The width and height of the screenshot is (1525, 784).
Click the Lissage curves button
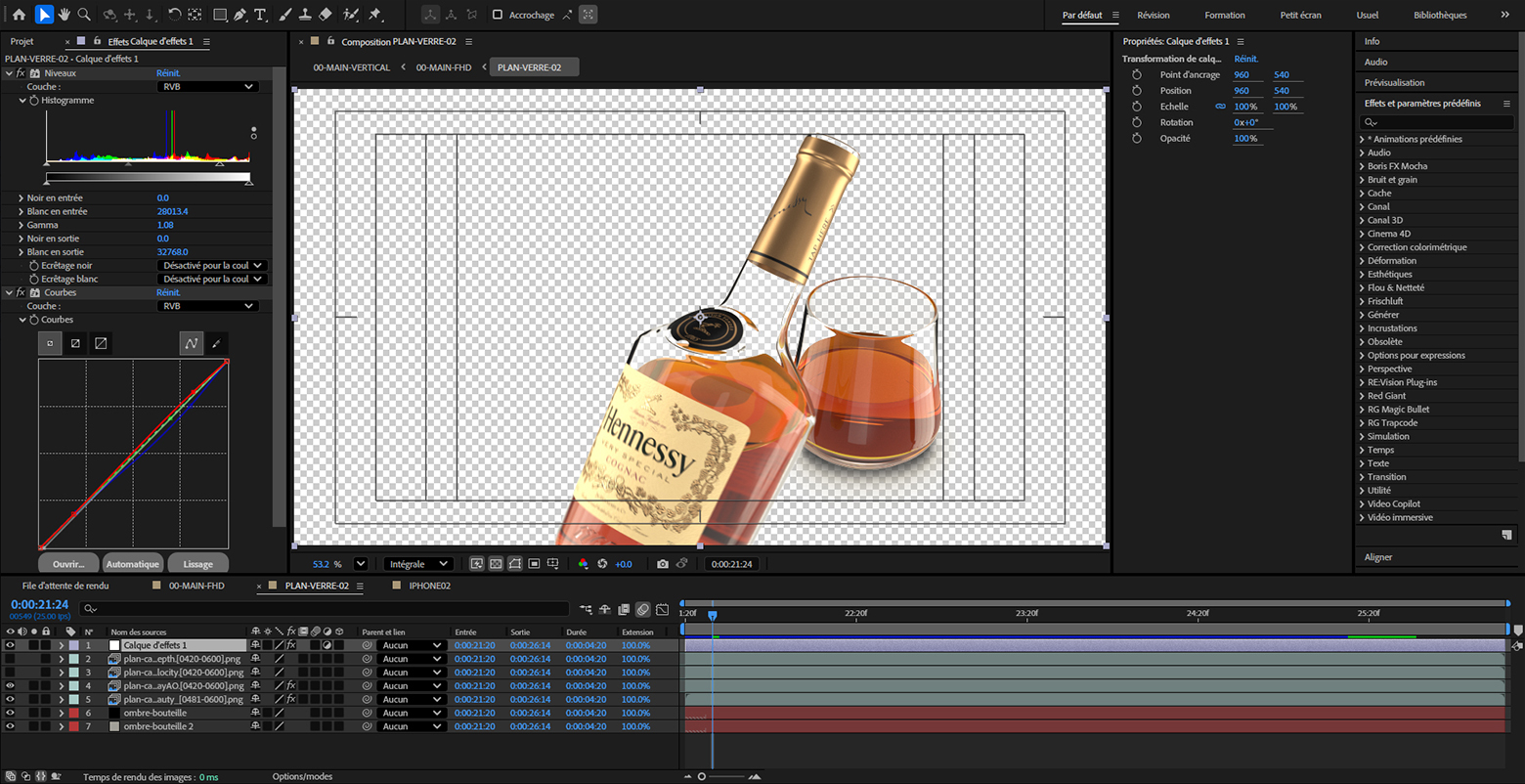(197, 564)
